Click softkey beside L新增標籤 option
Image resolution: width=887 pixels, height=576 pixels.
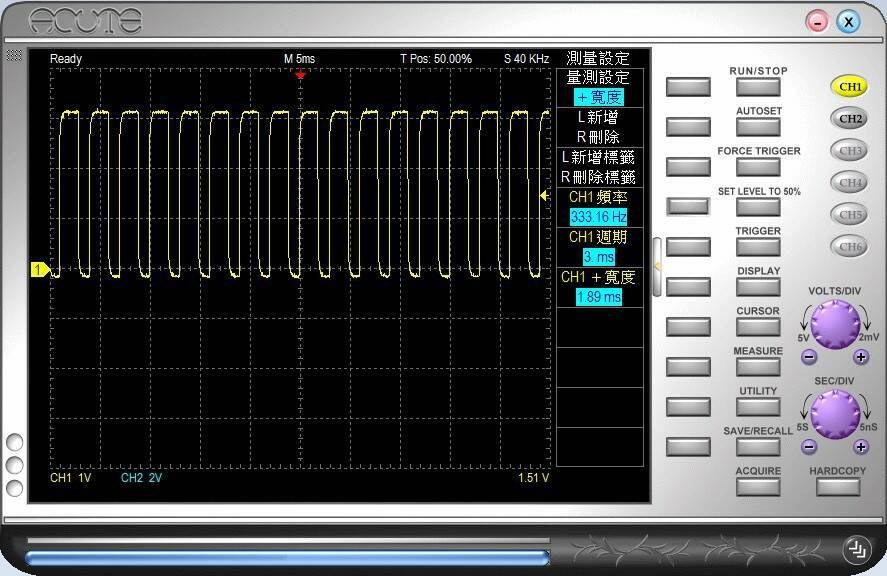point(688,167)
